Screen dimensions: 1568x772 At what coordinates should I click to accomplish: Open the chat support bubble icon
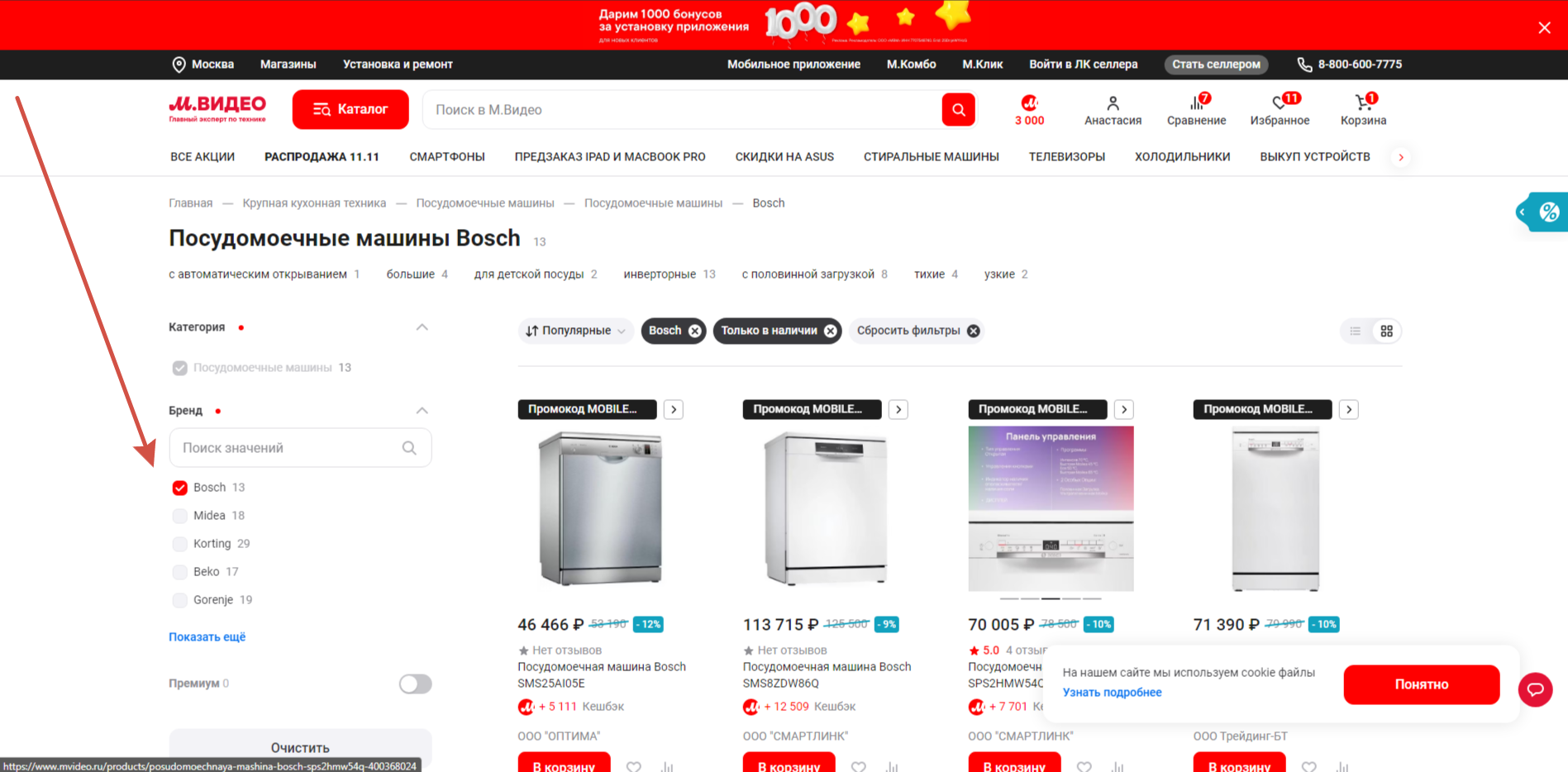(1535, 689)
